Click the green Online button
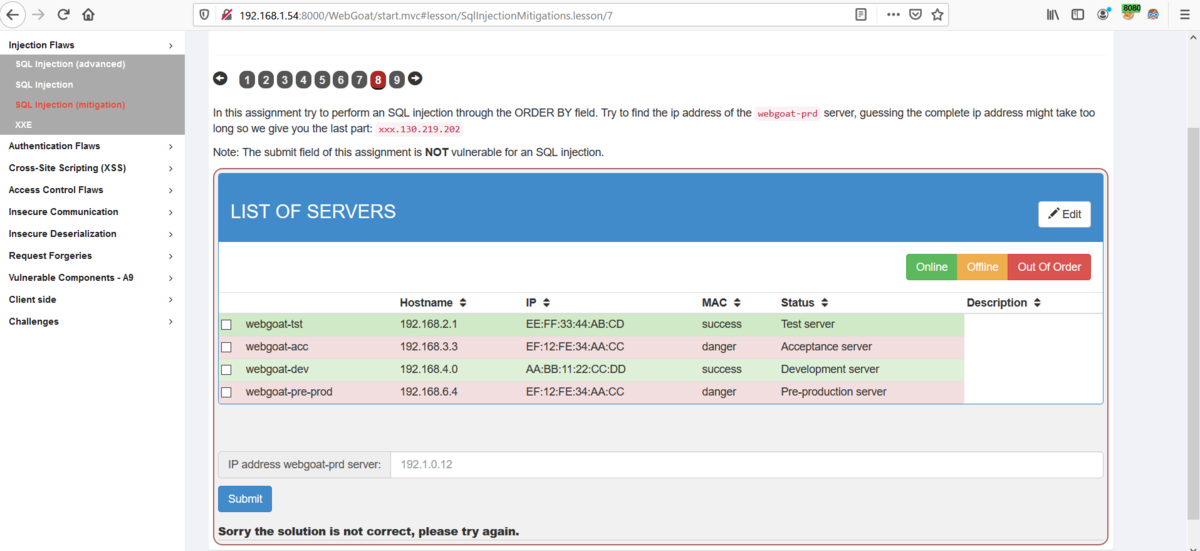Screen dimensions: 1200x551 pyautogui.click(x=932, y=267)
